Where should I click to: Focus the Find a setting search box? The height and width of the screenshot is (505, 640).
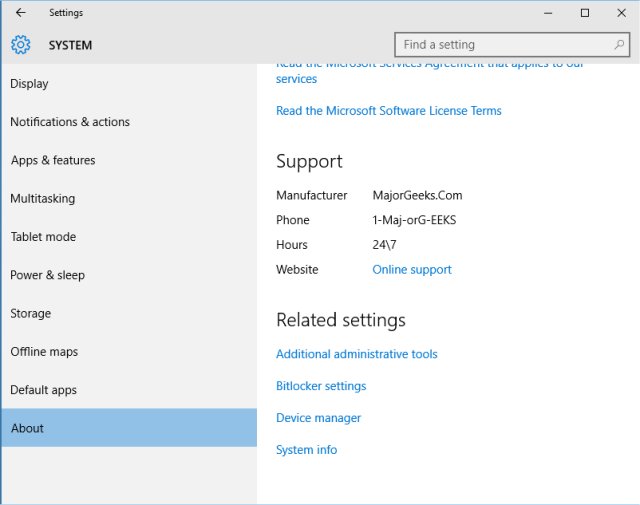coord(512,44)
